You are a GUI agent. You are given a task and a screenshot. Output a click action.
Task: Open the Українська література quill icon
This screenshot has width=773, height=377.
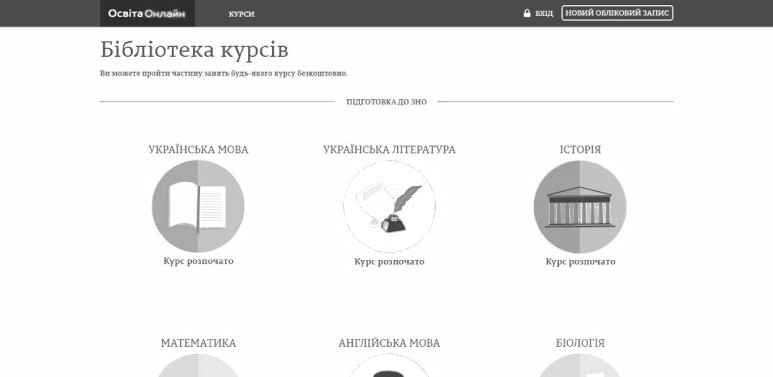point(389,206)
